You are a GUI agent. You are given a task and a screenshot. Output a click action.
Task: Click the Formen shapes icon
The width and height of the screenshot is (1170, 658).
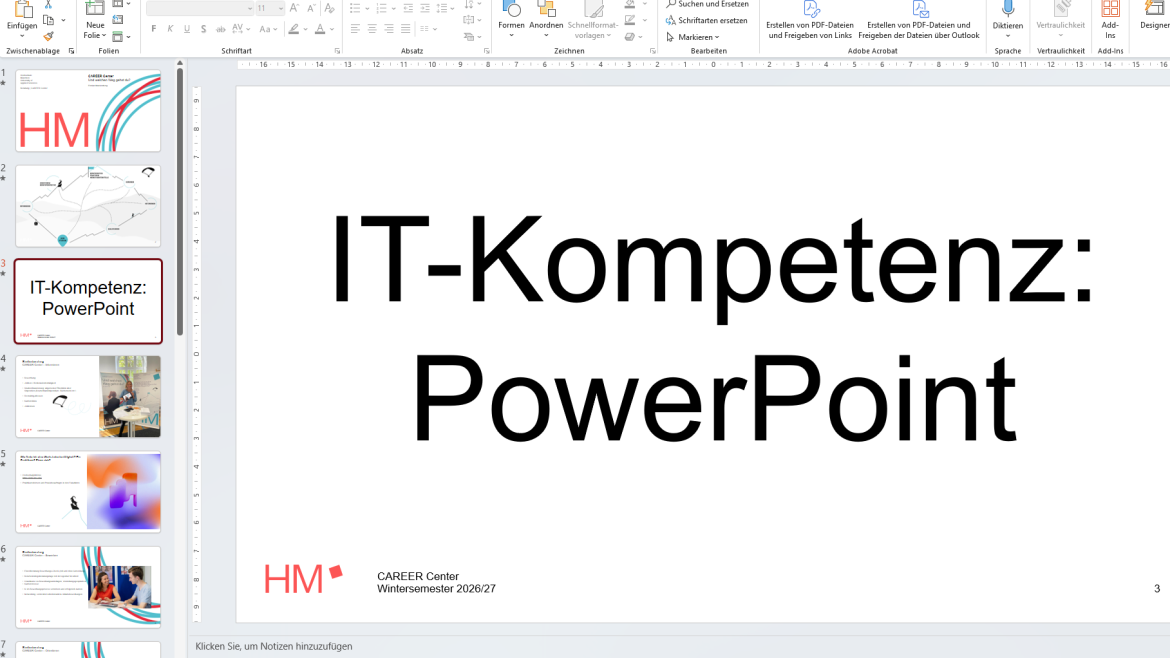pyautogui.click(x=511, y=9)
